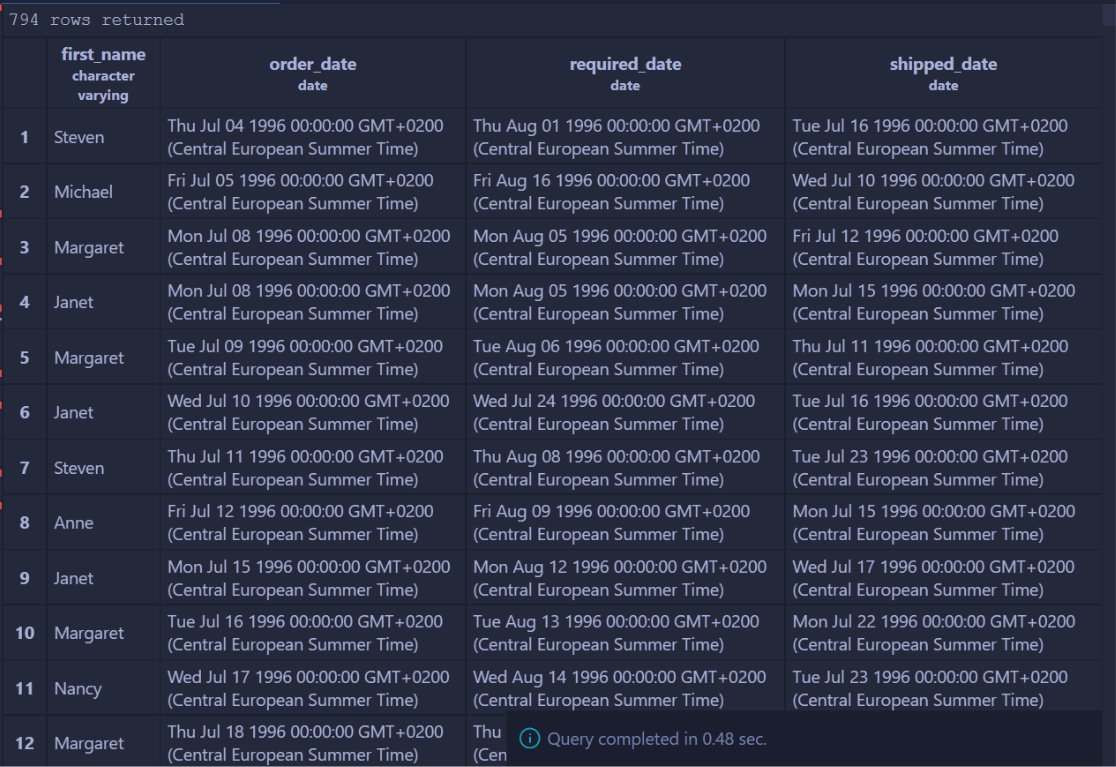This screenshot has width=1116, height=767.
Task: Select row number 11
Action: click(25, 688)
